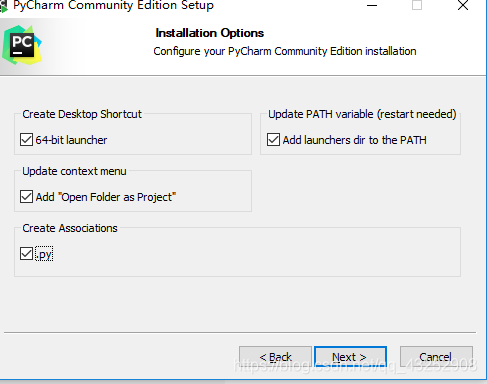The height and width of the screenshot is (384, 487).
Task: Cancel the PyCharm installation
Action: point(436,357)
